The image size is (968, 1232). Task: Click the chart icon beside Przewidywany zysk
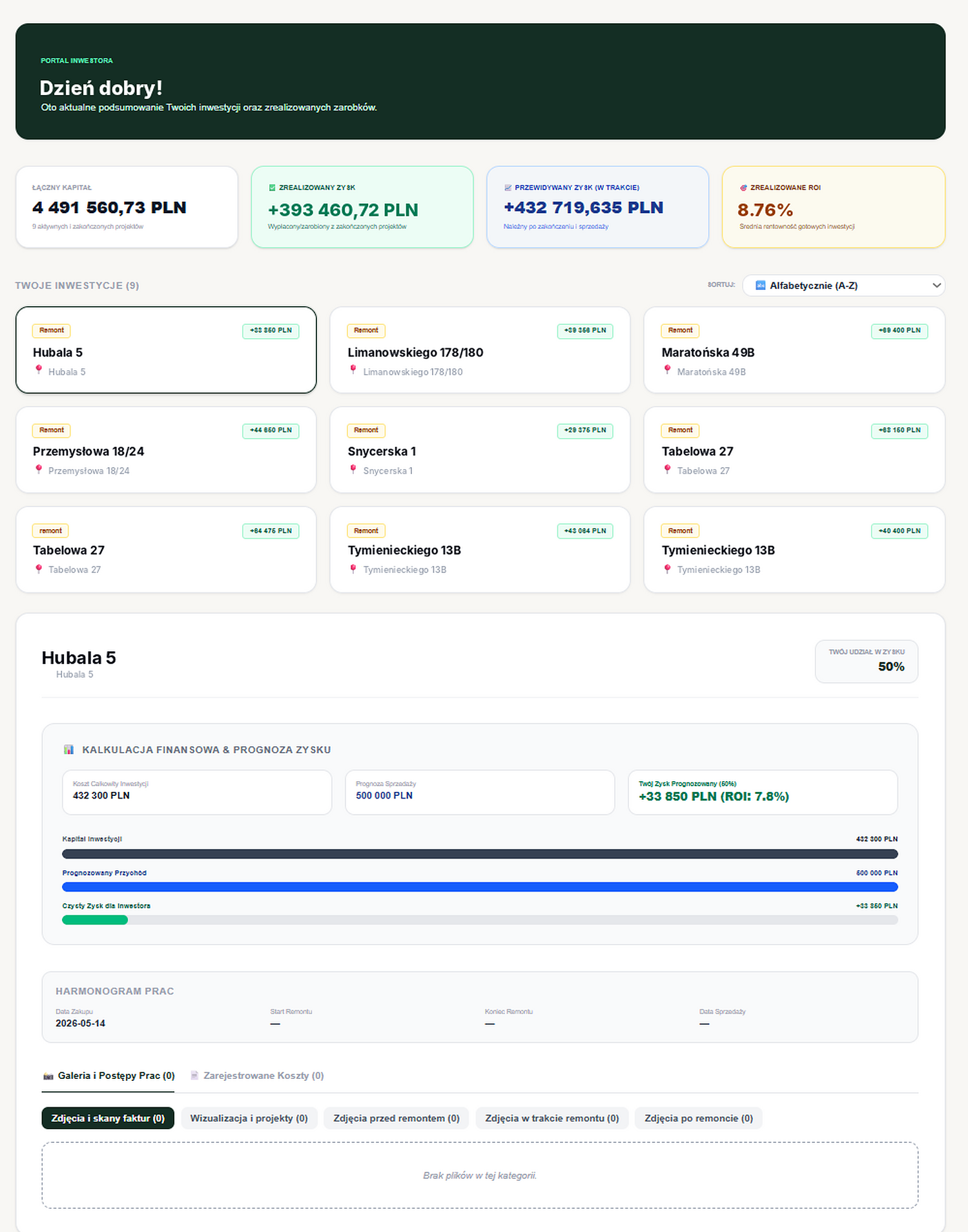click(x=508, y=188)
